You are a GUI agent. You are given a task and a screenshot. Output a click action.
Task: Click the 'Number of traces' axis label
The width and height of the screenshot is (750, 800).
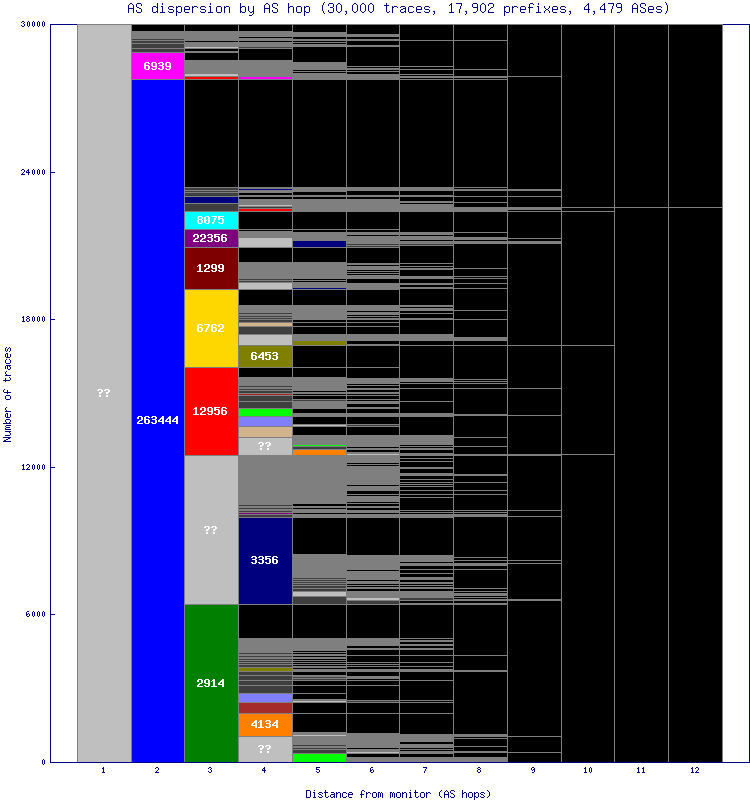click(x=7, y=394)
